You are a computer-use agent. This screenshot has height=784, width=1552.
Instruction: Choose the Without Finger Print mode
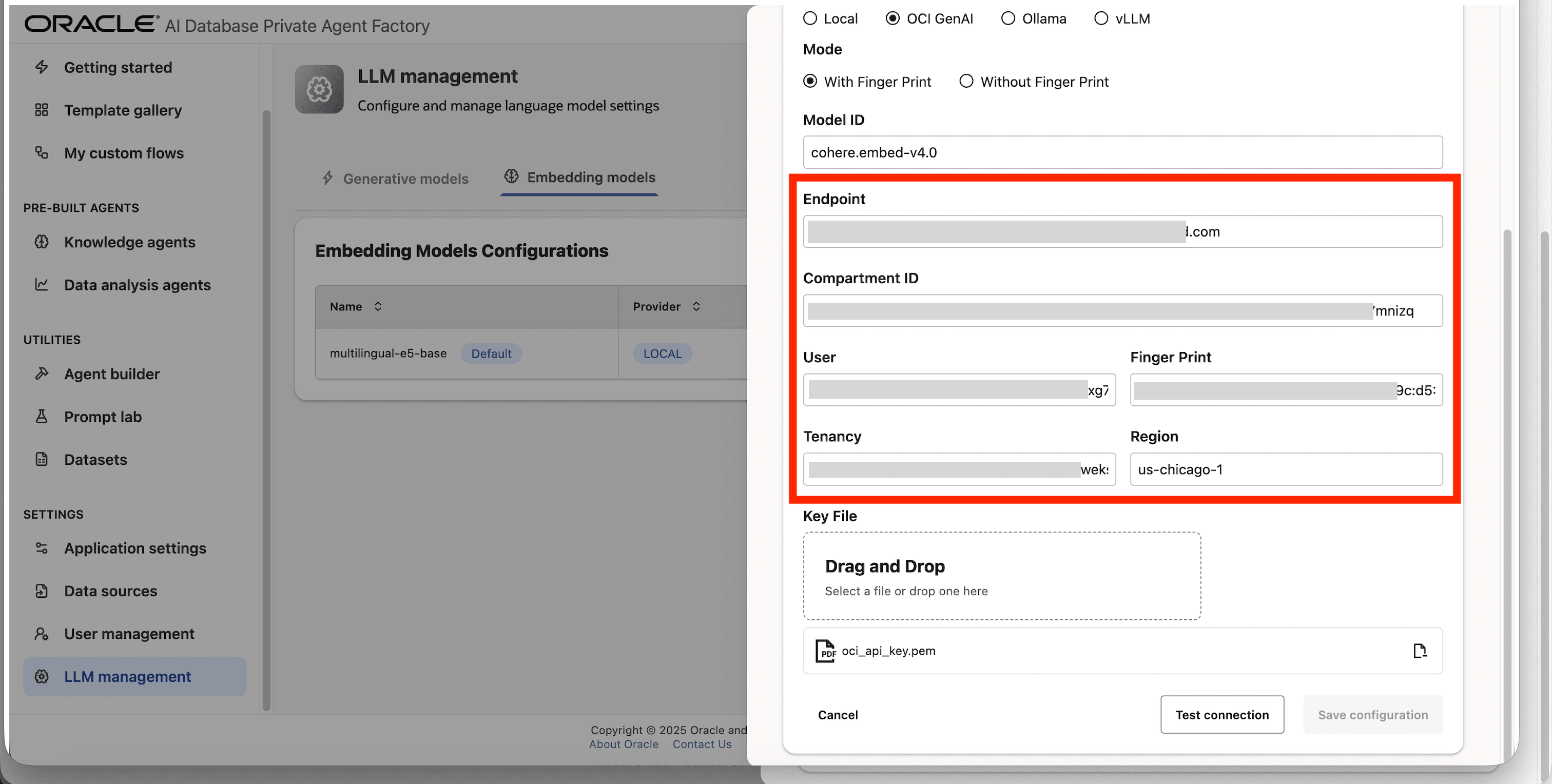966,81
